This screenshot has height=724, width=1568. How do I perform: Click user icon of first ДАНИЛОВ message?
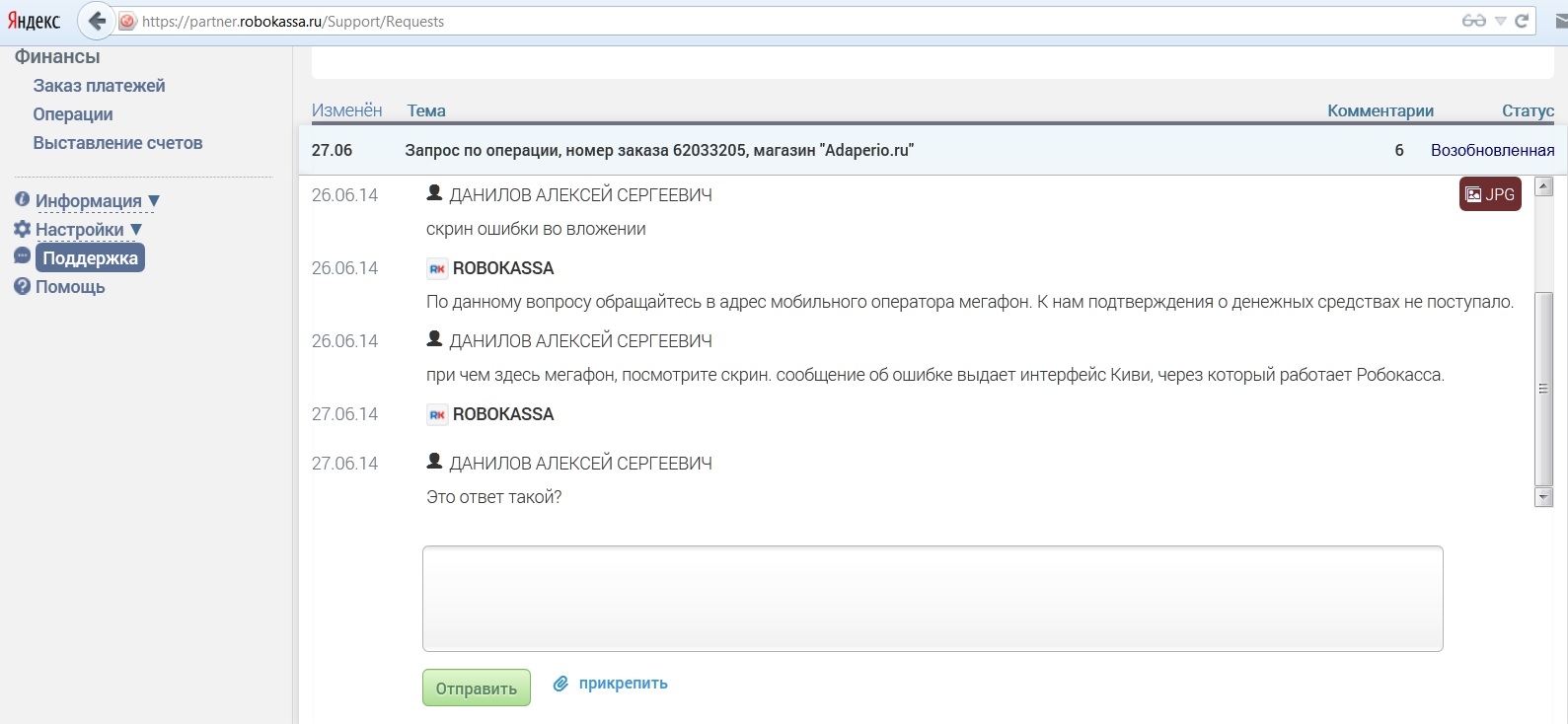point(434,192)
